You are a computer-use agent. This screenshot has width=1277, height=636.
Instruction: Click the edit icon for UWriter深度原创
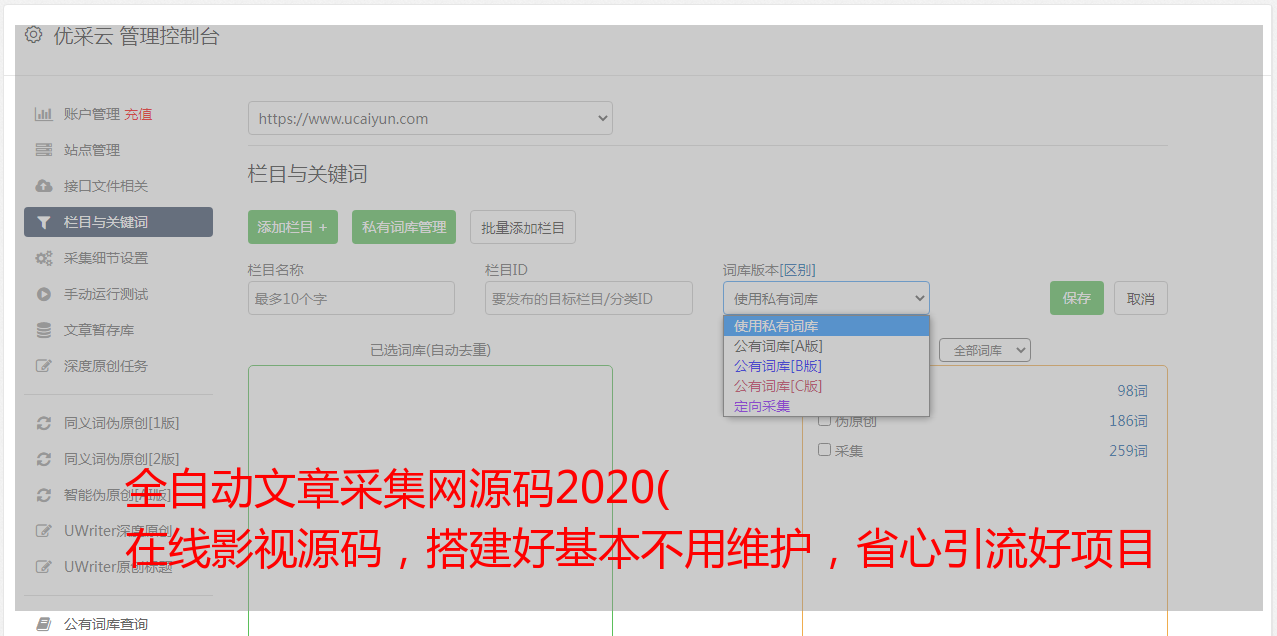pos(43,531)
